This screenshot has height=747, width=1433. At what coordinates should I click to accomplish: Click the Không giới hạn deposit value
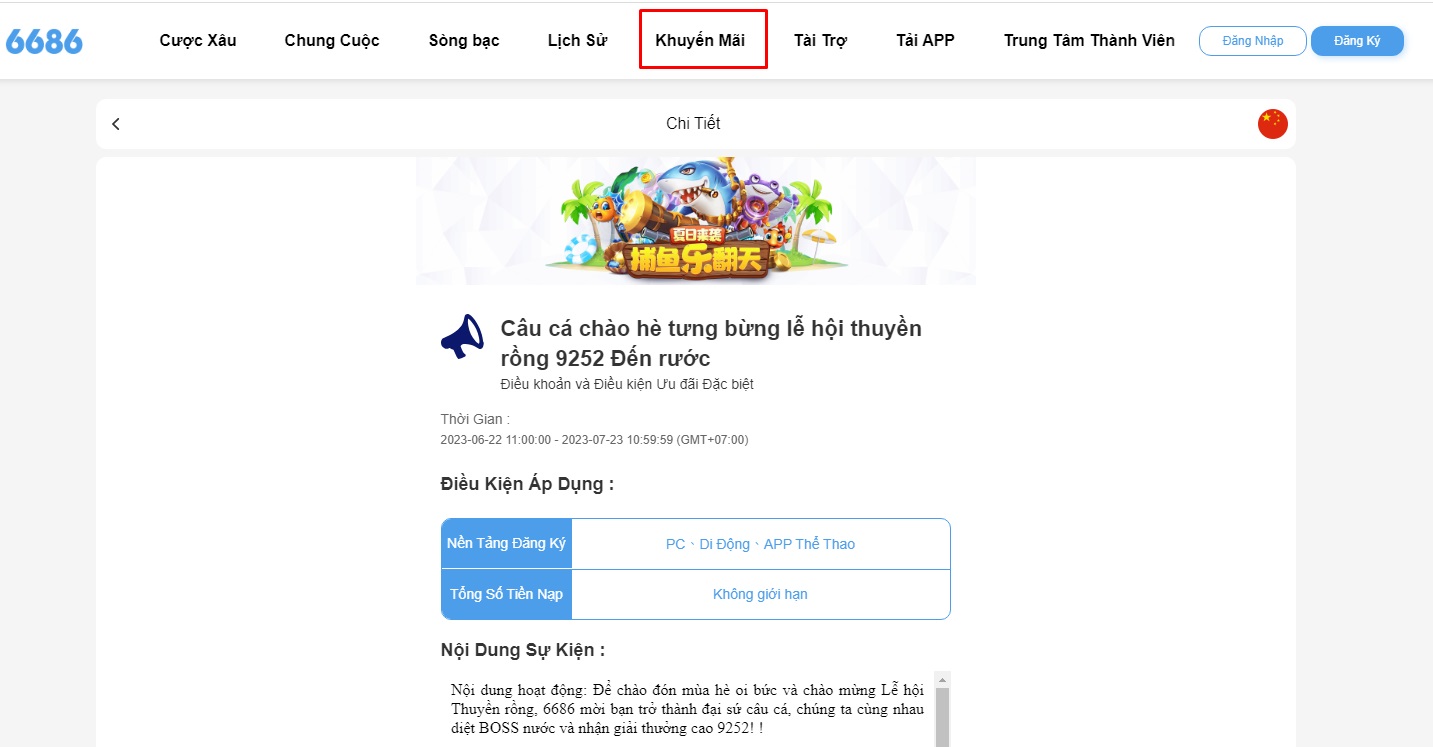(x=760, y=594)
